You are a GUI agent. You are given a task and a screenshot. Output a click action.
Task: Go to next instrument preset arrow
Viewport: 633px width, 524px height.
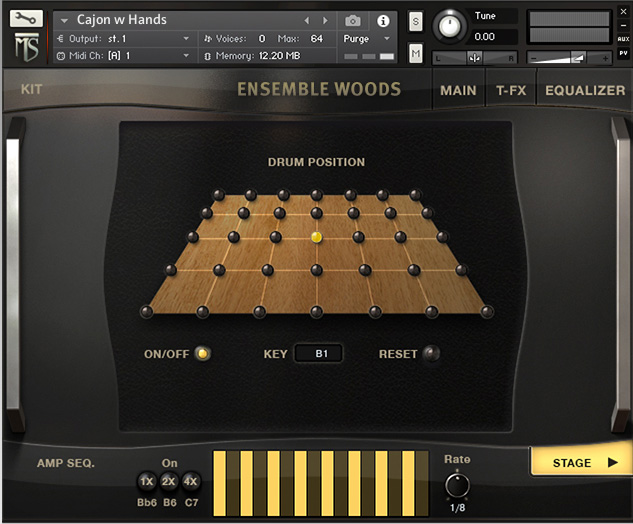[x=325, y=20]
